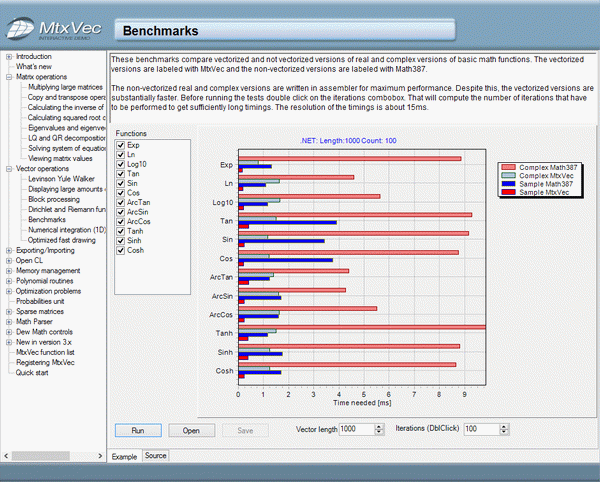Image resolution: width=600 pixels, height=482 pixels.
Task: Toggle the ArcTan function checkbox
Action: (121, 202)
